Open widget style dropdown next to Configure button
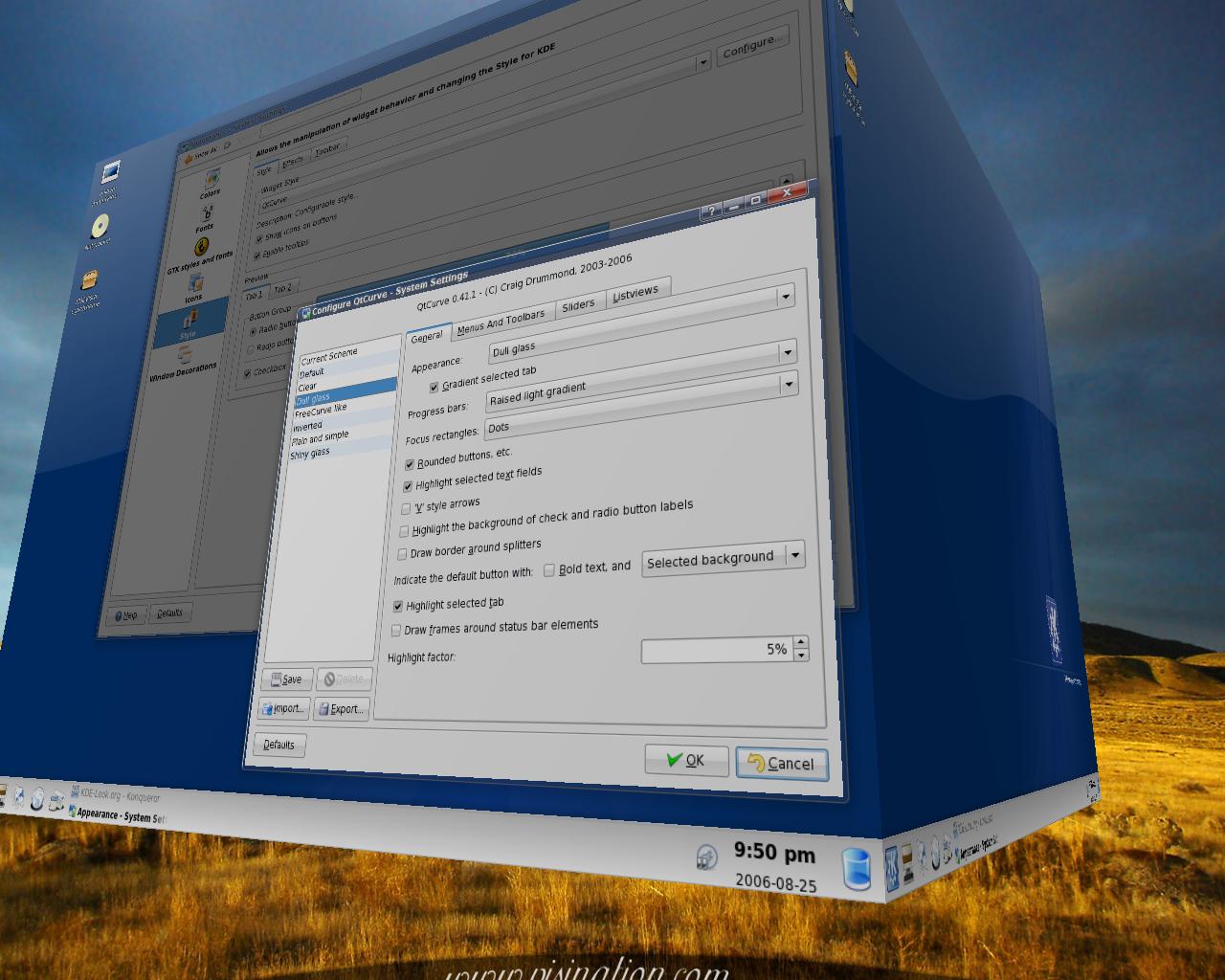Image resolution: width=1225 pixels, height=980 pixels. tap(702, 61)
